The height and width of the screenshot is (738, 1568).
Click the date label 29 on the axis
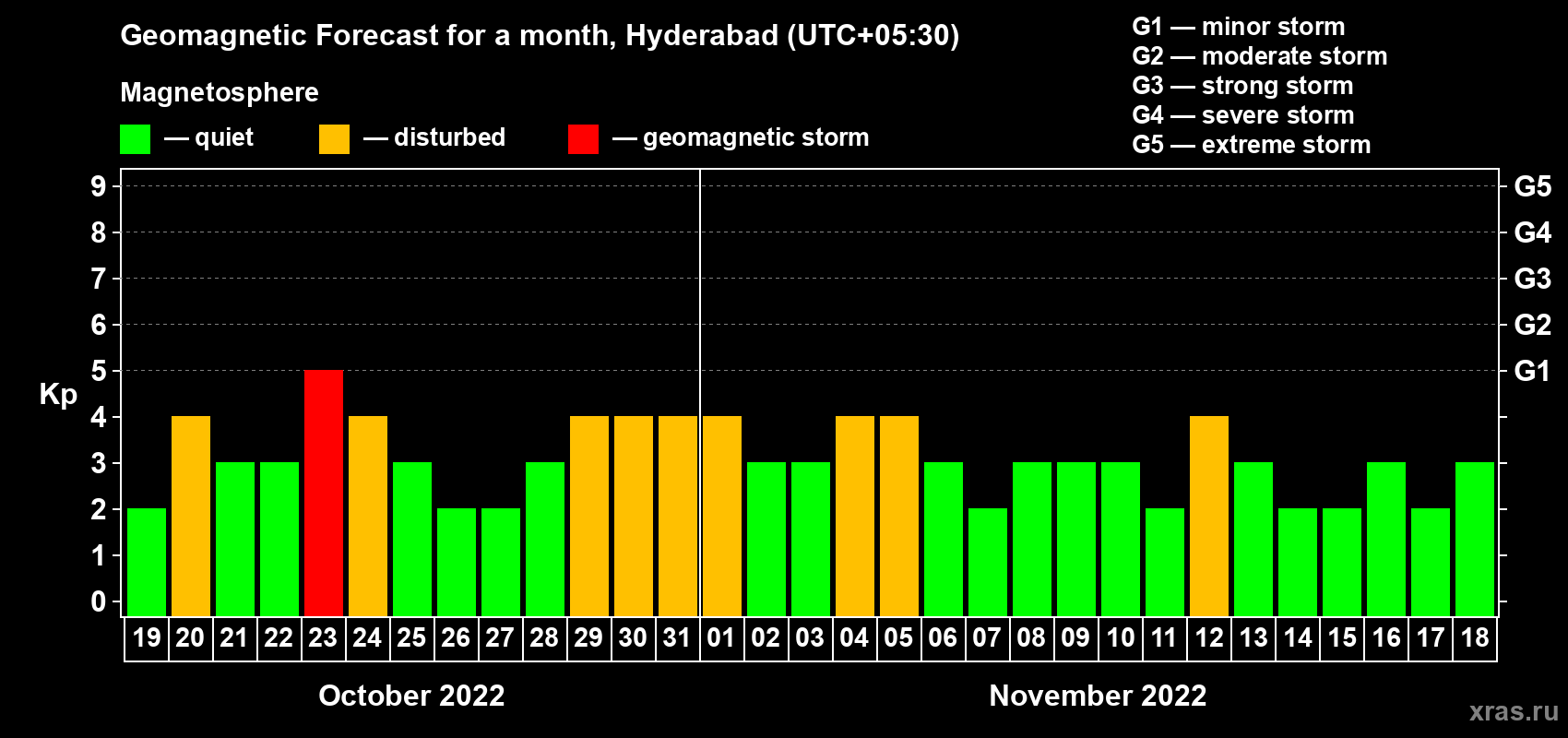click(588, 638)
